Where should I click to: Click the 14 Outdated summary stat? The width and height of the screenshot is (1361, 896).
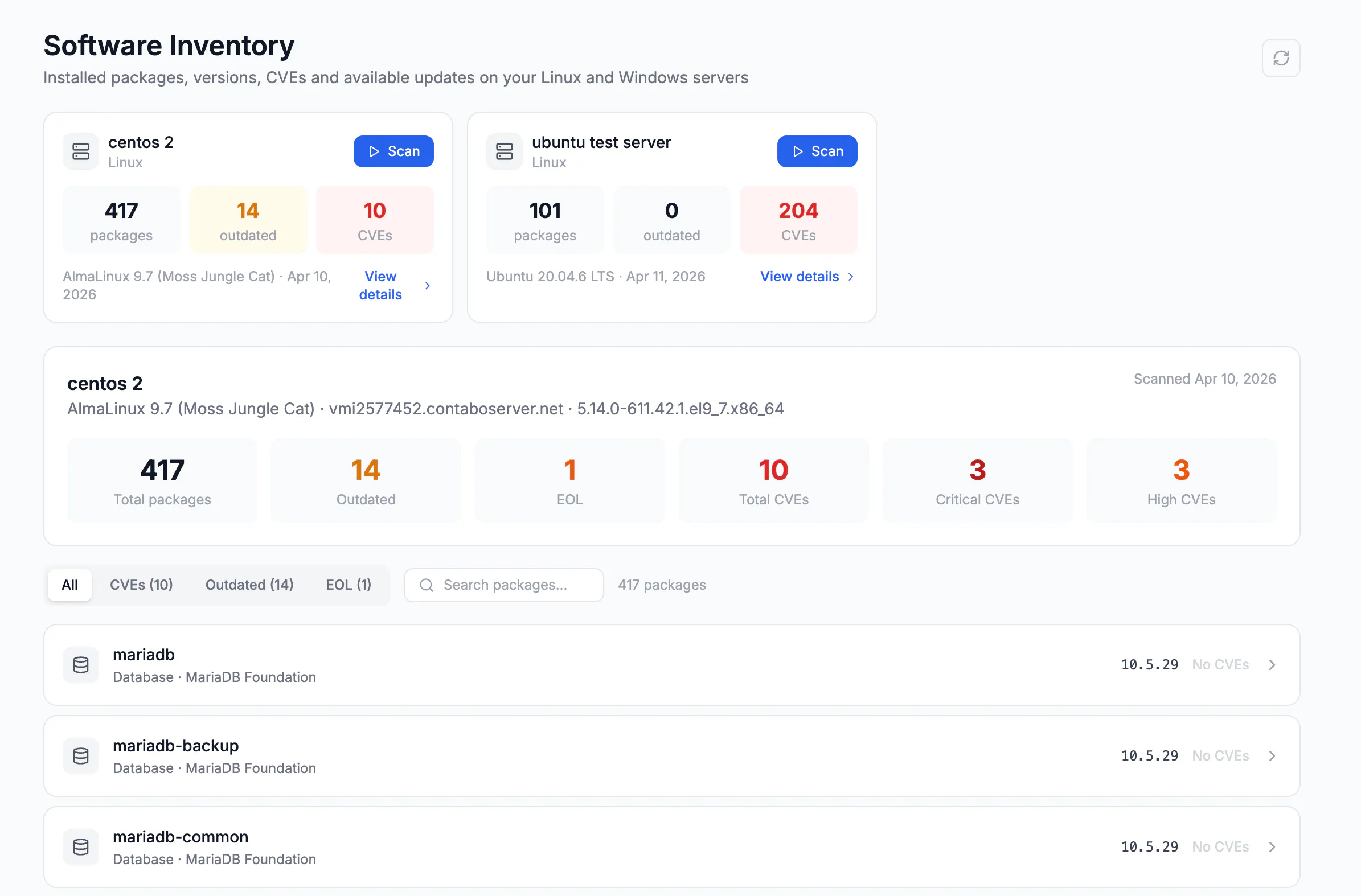[366, 480]
